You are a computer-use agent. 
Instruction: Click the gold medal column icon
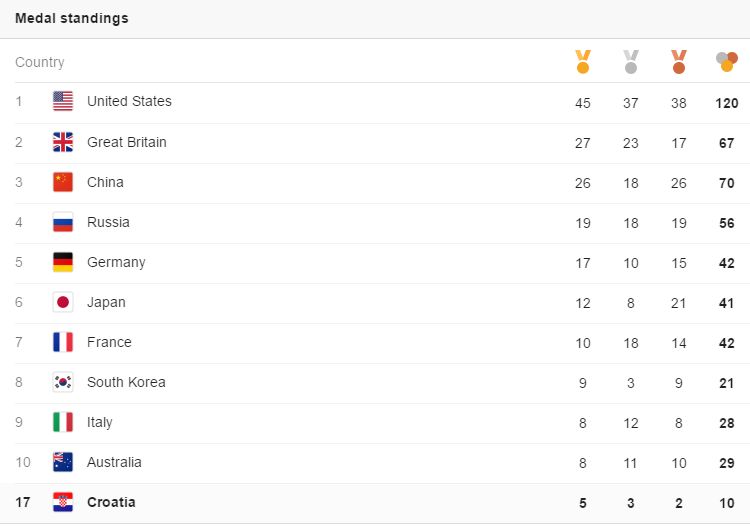pyautogui.click(x=583, y=62)
